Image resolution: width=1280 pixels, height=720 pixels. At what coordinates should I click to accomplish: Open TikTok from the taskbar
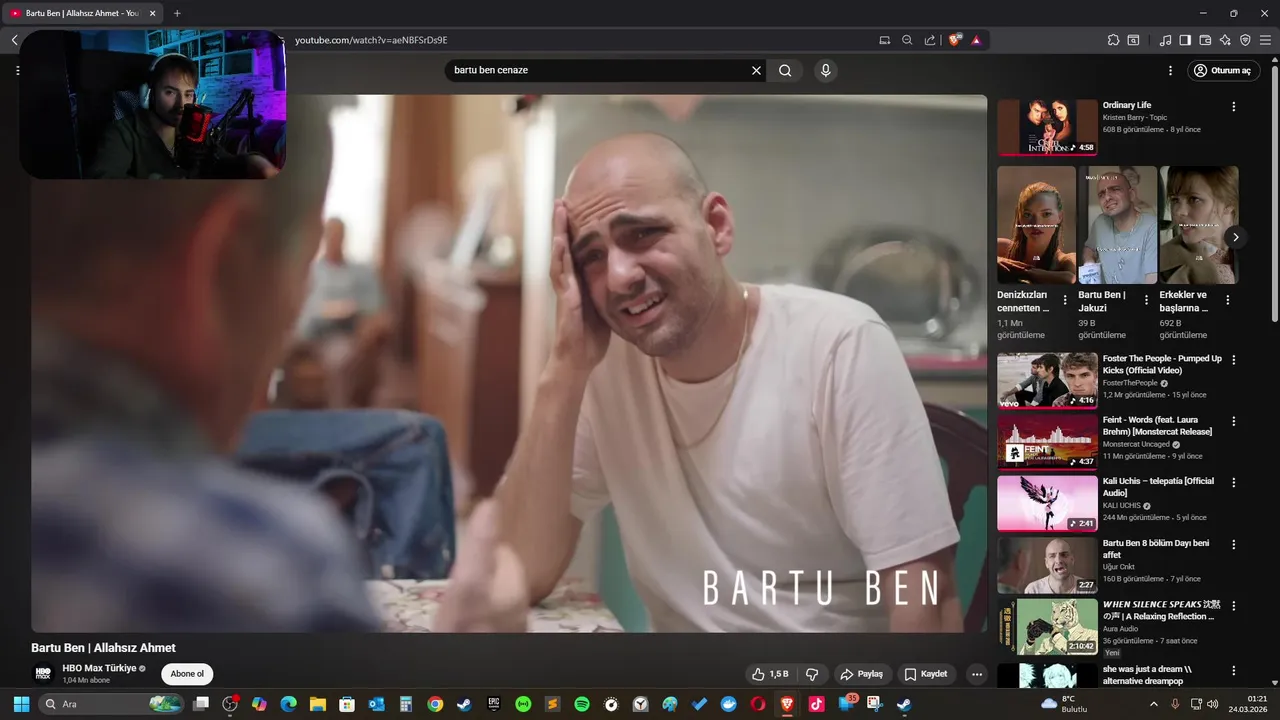(816, 704)
